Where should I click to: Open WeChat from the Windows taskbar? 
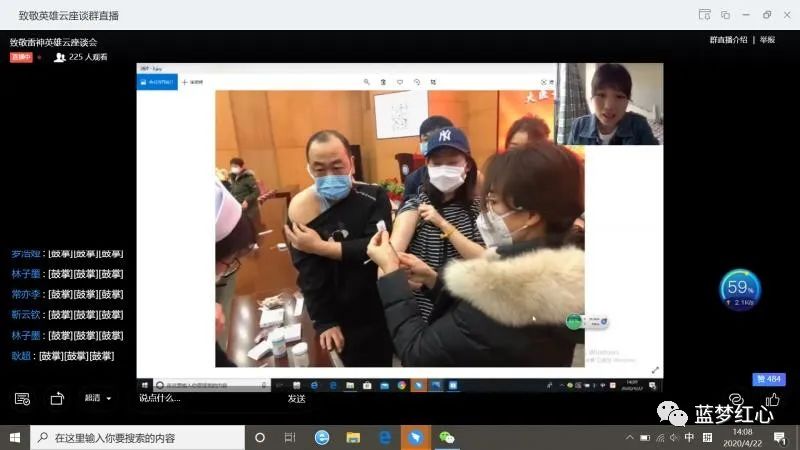point(447,438)
